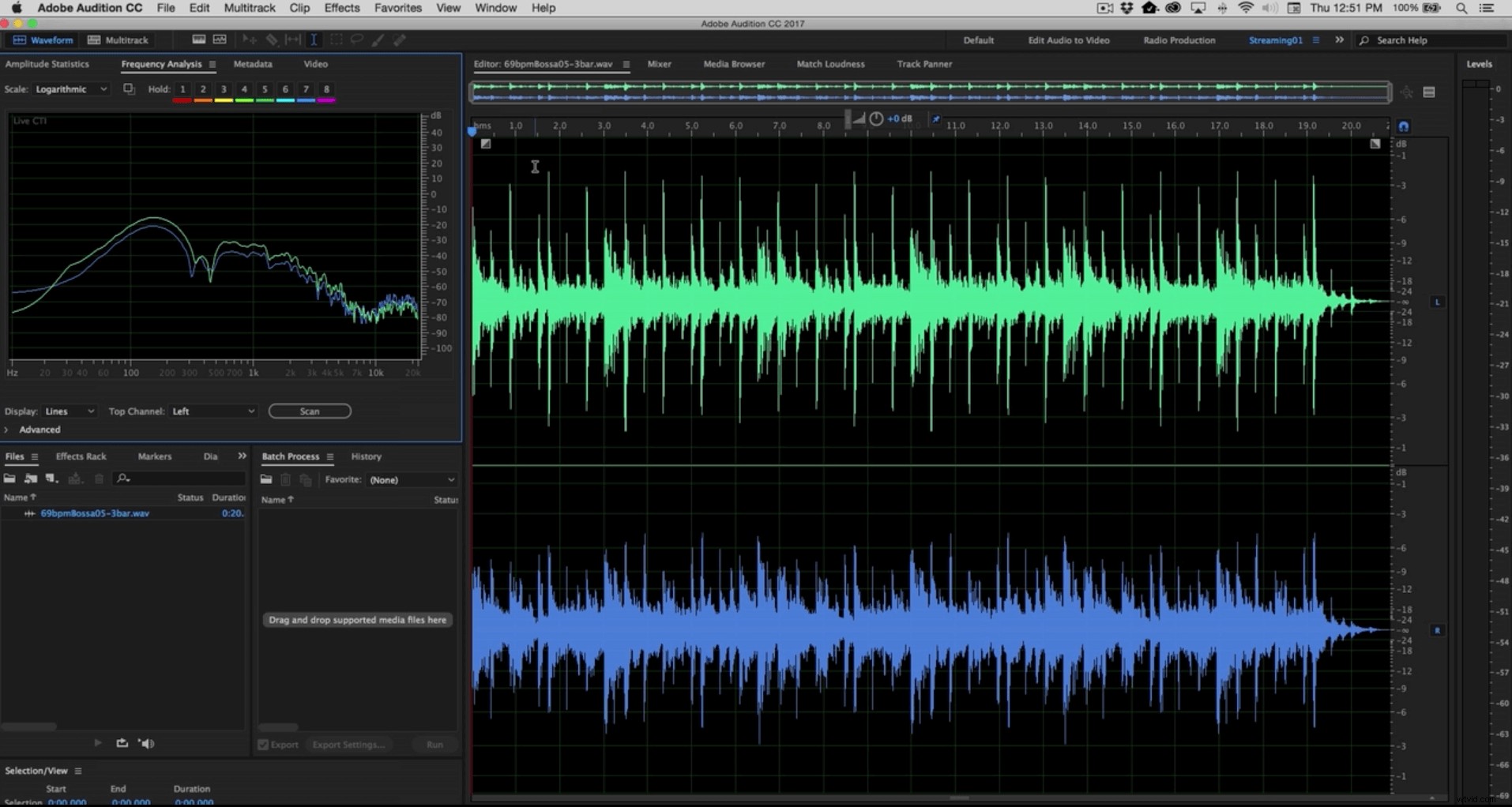Switch to the Metadata tab
The height and width of the screenshot is (807, 1512).
[x=252, y=64]
